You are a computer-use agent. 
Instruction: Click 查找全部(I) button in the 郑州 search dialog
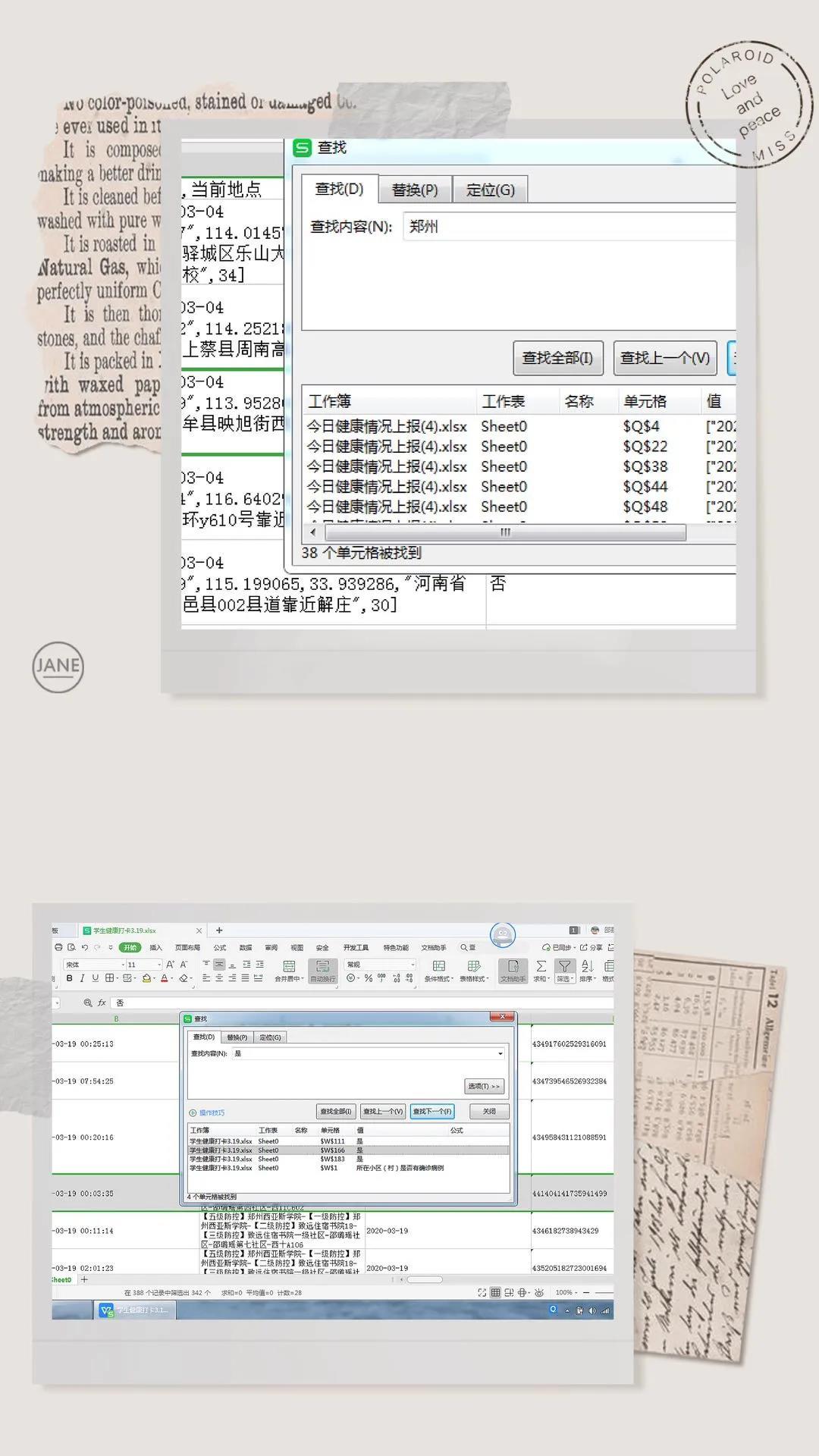point(557,358)
